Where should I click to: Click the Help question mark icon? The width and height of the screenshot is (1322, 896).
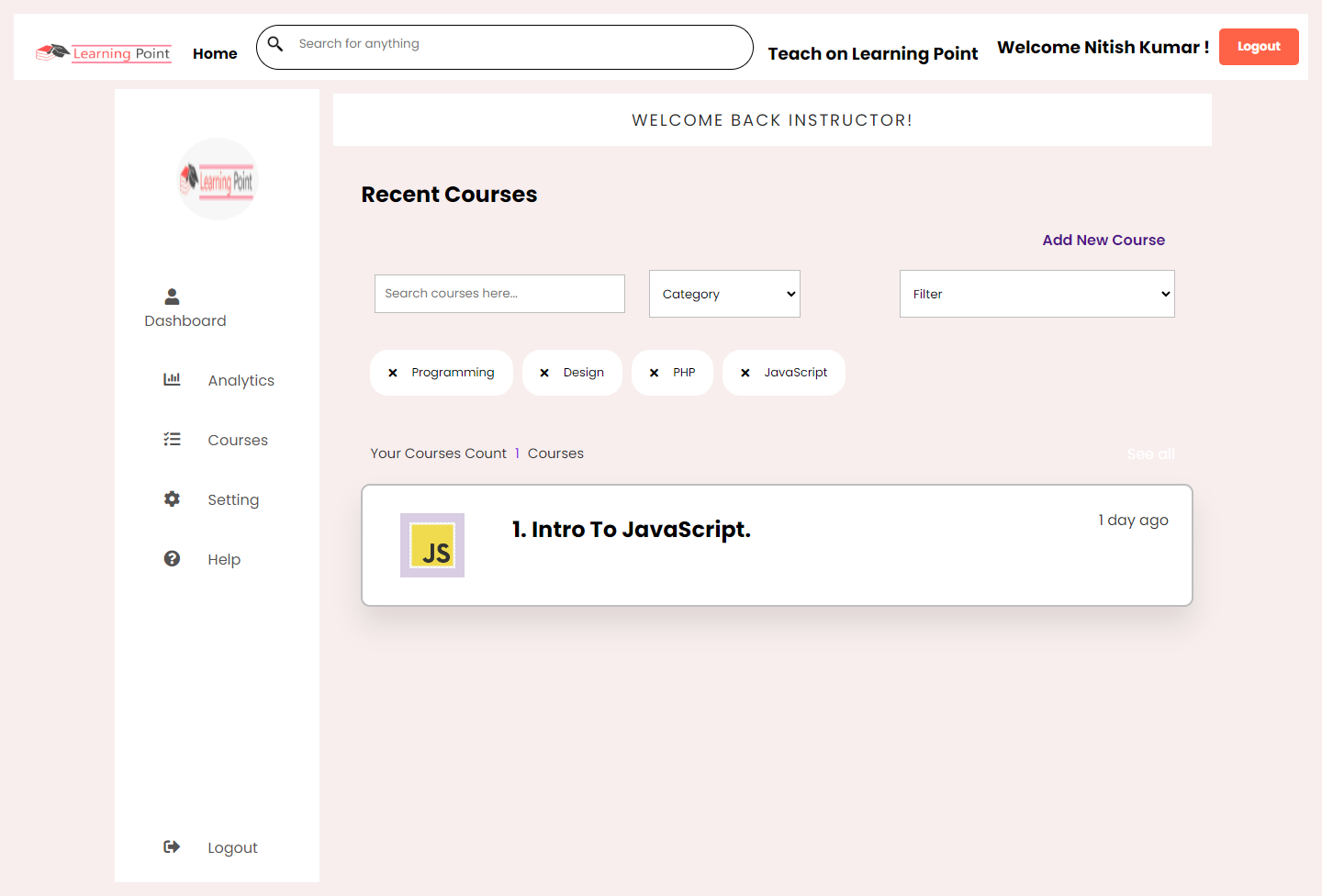pyautogui.click(x=172, y=558)
